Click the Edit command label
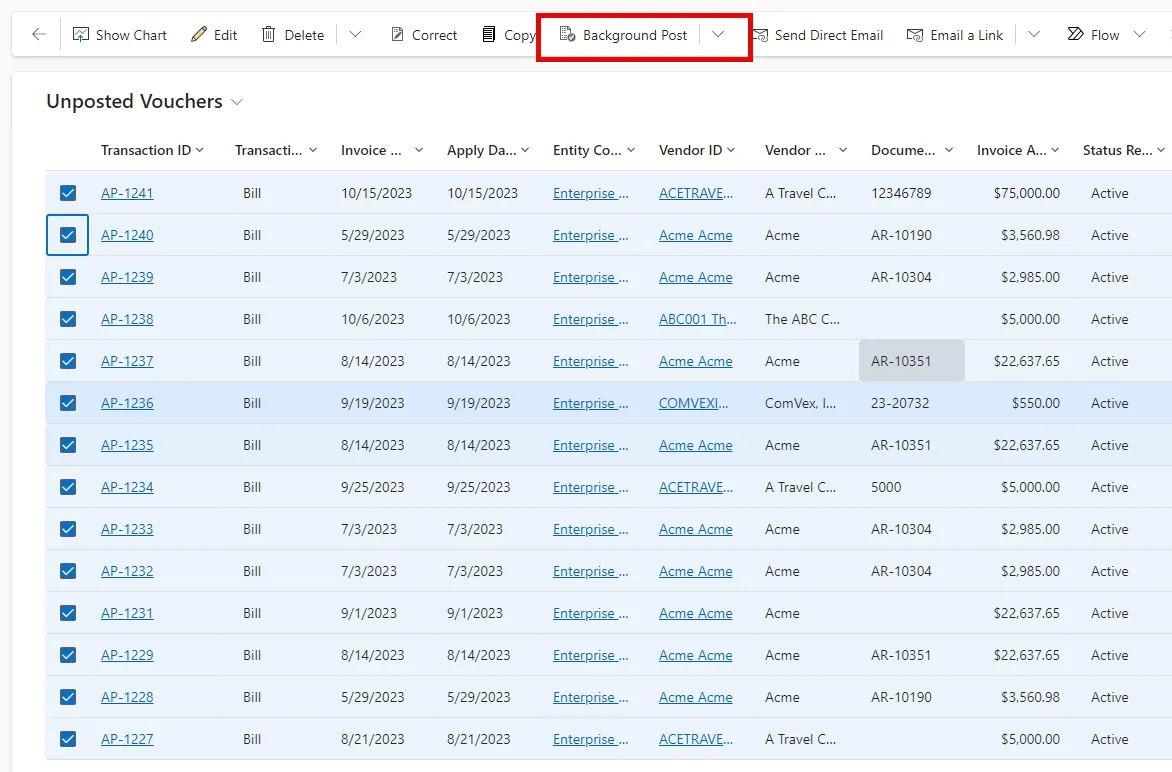The image size is (1172, 772). 225,35
